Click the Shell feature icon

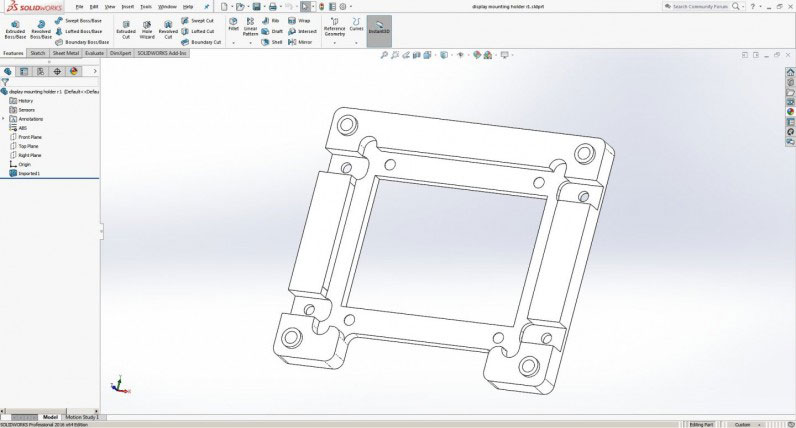(274, 42)
